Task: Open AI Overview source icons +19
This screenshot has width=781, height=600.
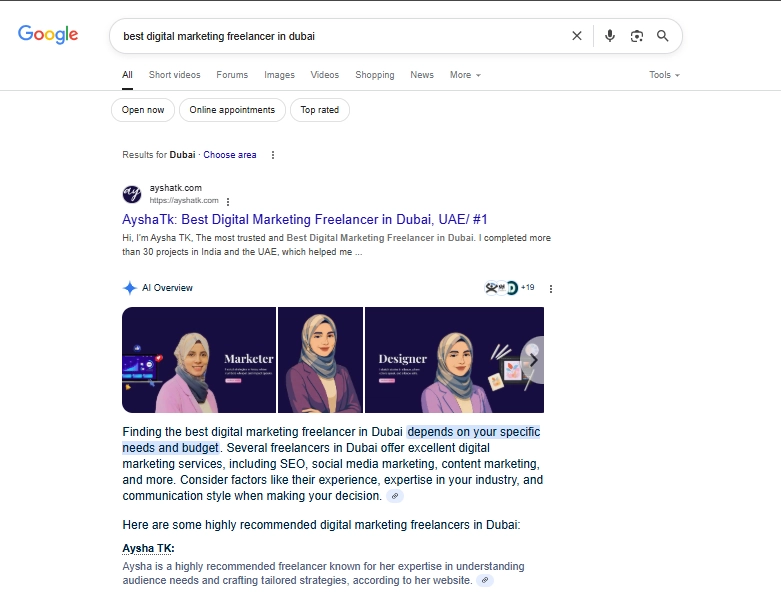Action: 509,287
